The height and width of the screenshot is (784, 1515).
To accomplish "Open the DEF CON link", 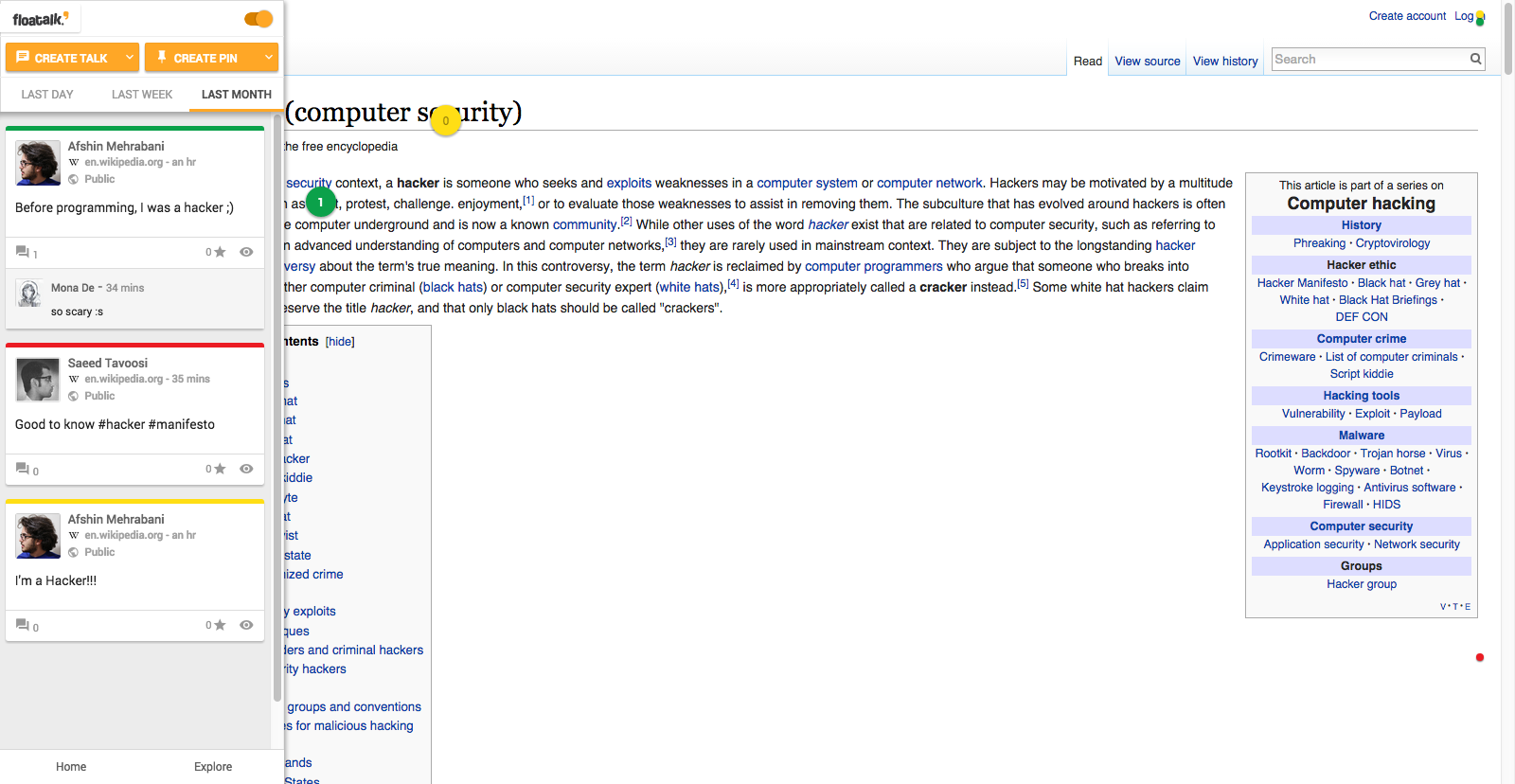I will [x=1362, y=317].
